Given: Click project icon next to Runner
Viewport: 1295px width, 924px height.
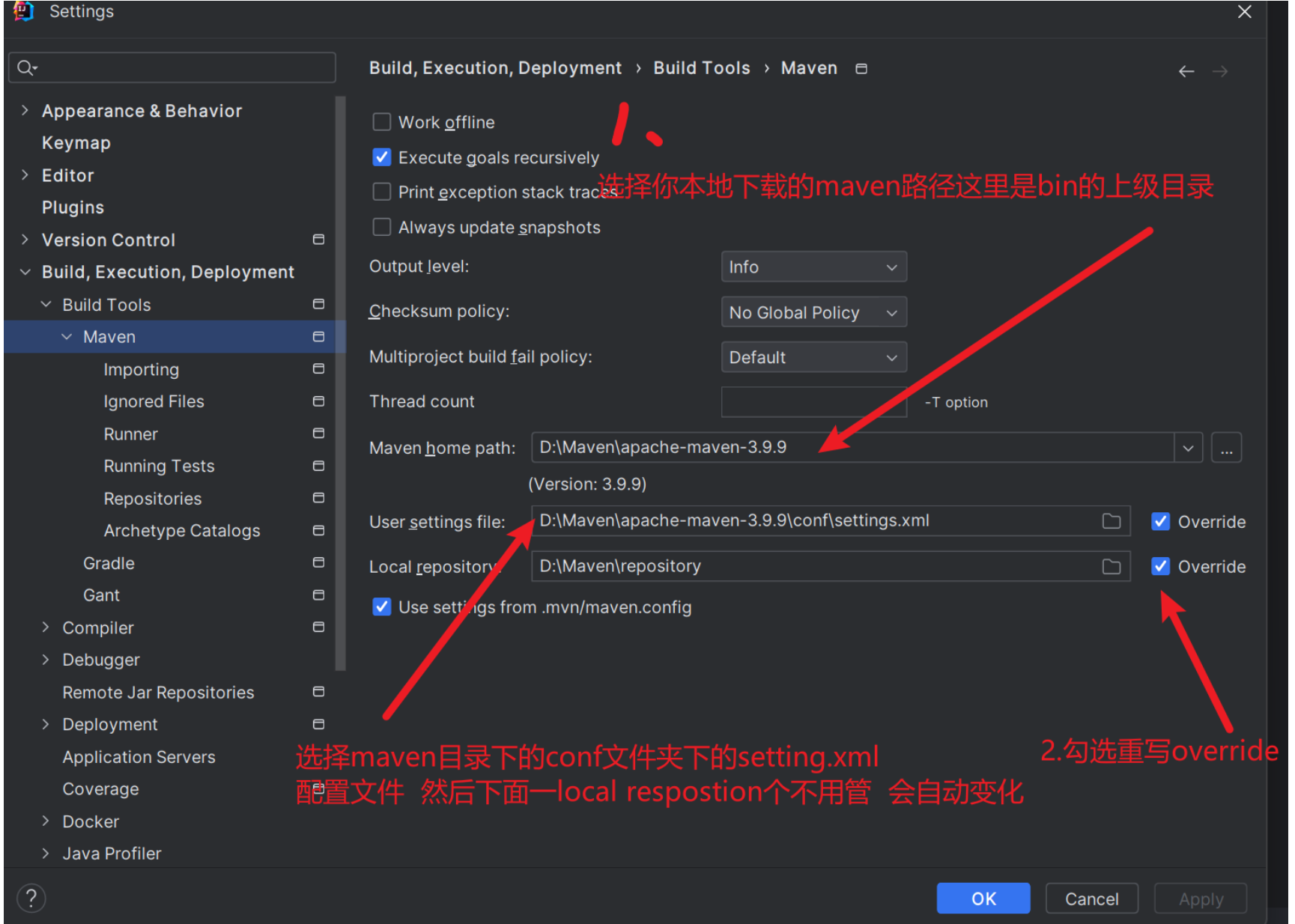Looking at the screenshot, I should pyautogui.click(x=318, y=434).
